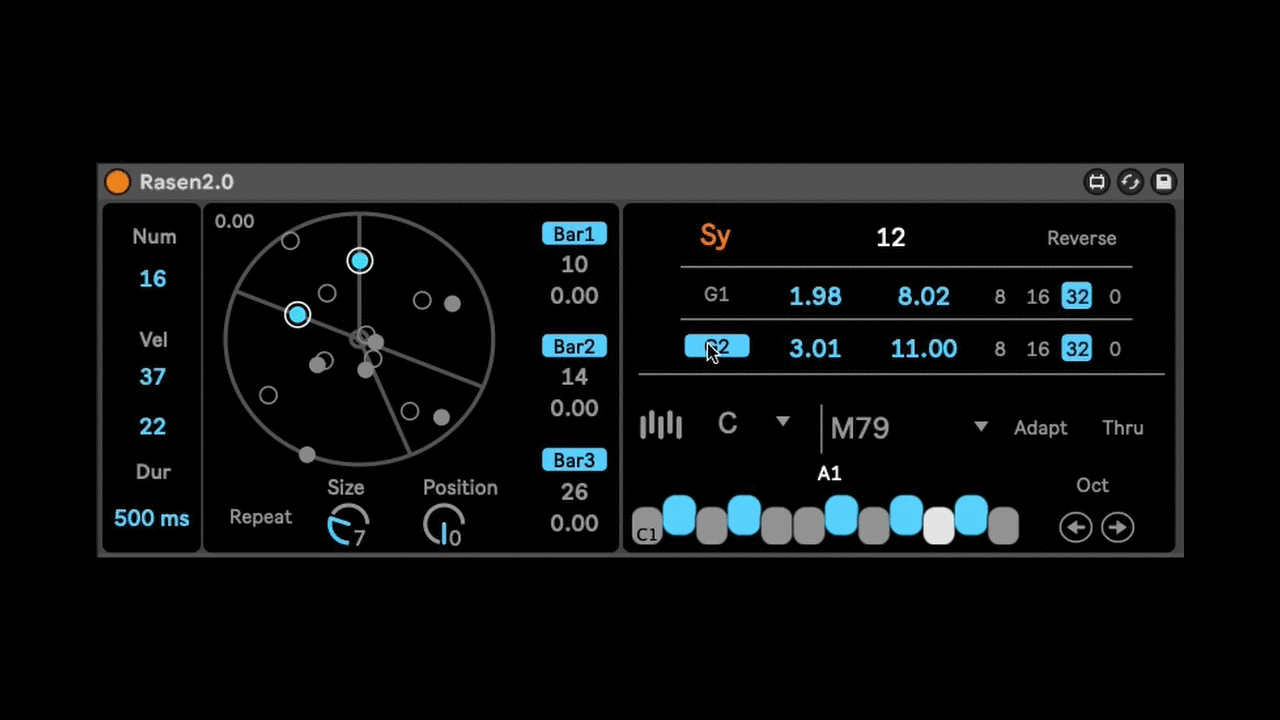Click the save preset disk icon

(x=1163, y=182)
